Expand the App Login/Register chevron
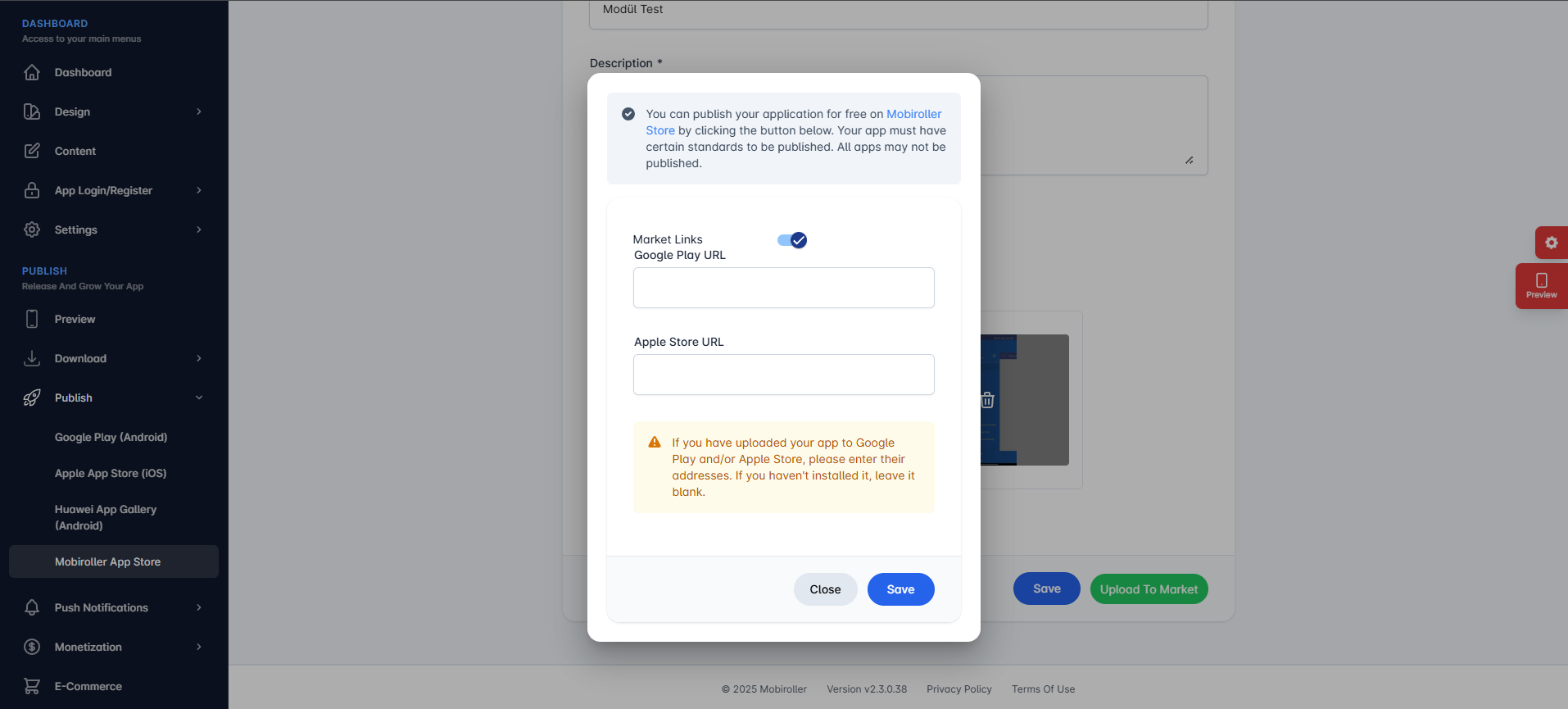 (x=199, y=190)
